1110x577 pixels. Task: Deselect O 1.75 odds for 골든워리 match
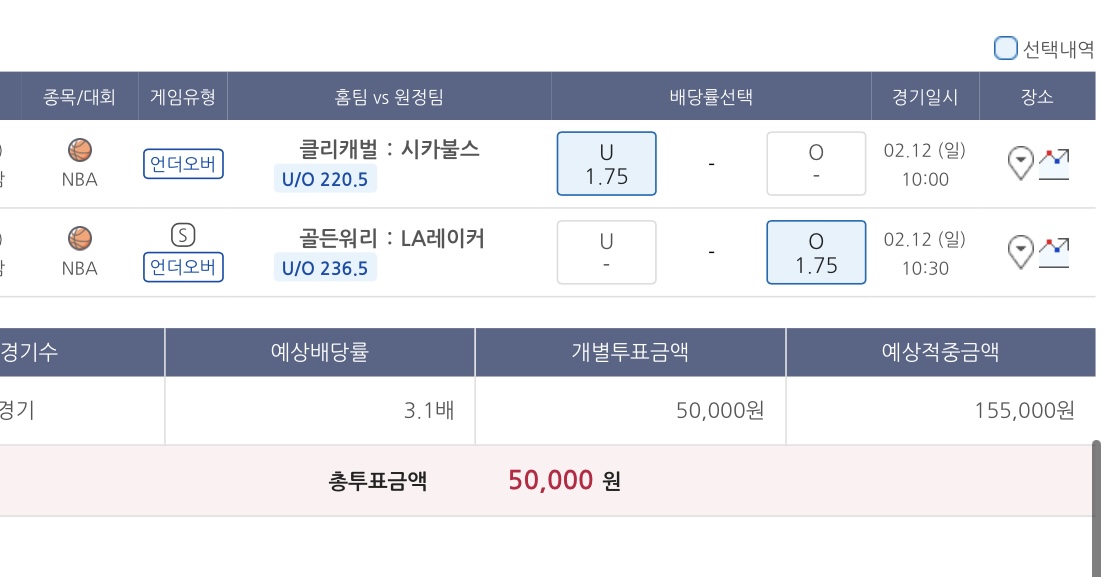[816, 252]
